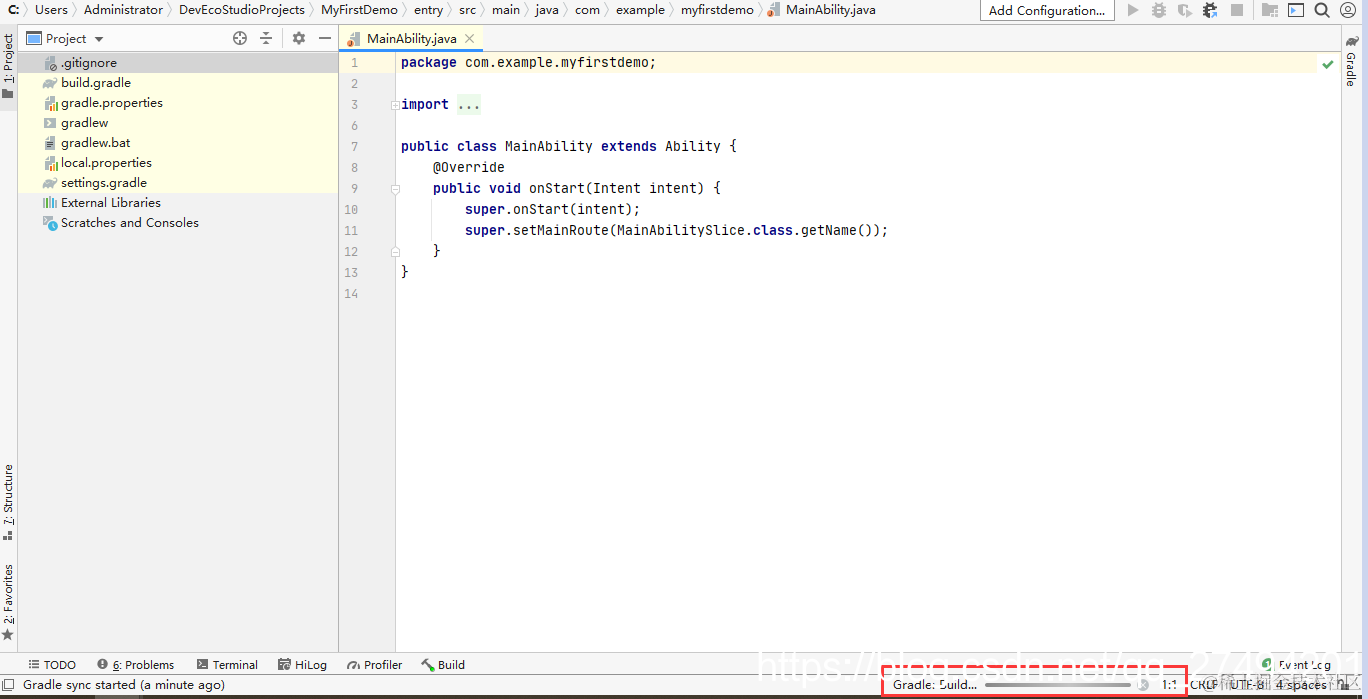Hide the Project panel with minus icon
The height and width of the screenshot is (699, 1368).
click(x=325, y=38)
